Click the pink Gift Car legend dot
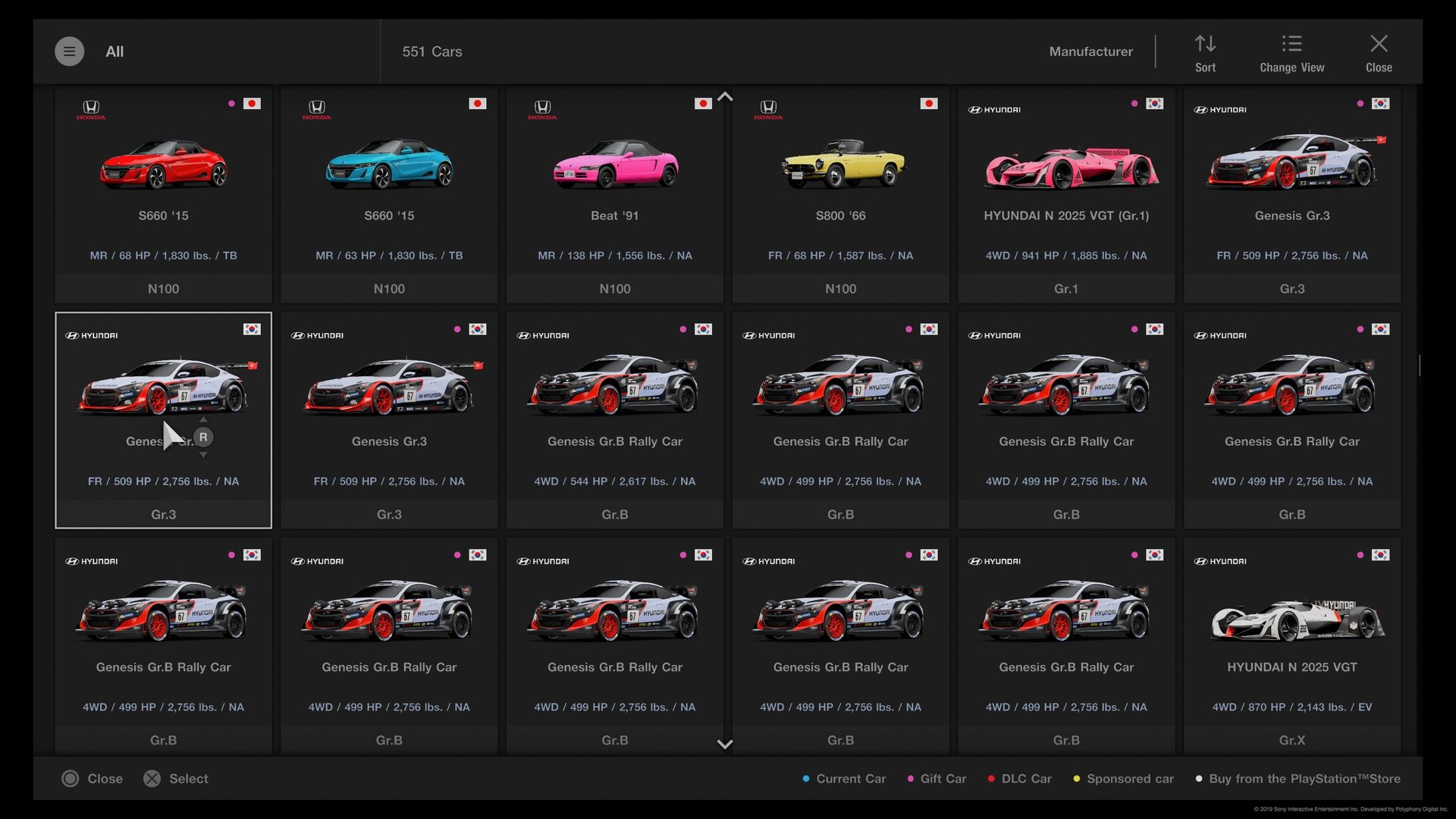1456x819 pixels. click(x=910, y=779)
